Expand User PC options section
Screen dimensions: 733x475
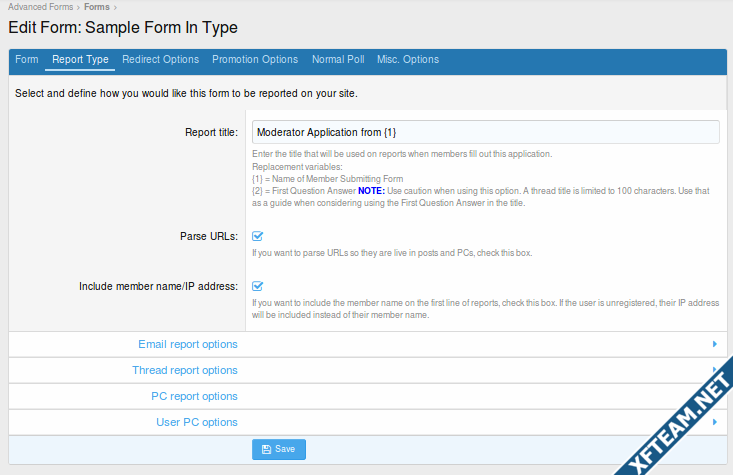[x=367, y=423]
